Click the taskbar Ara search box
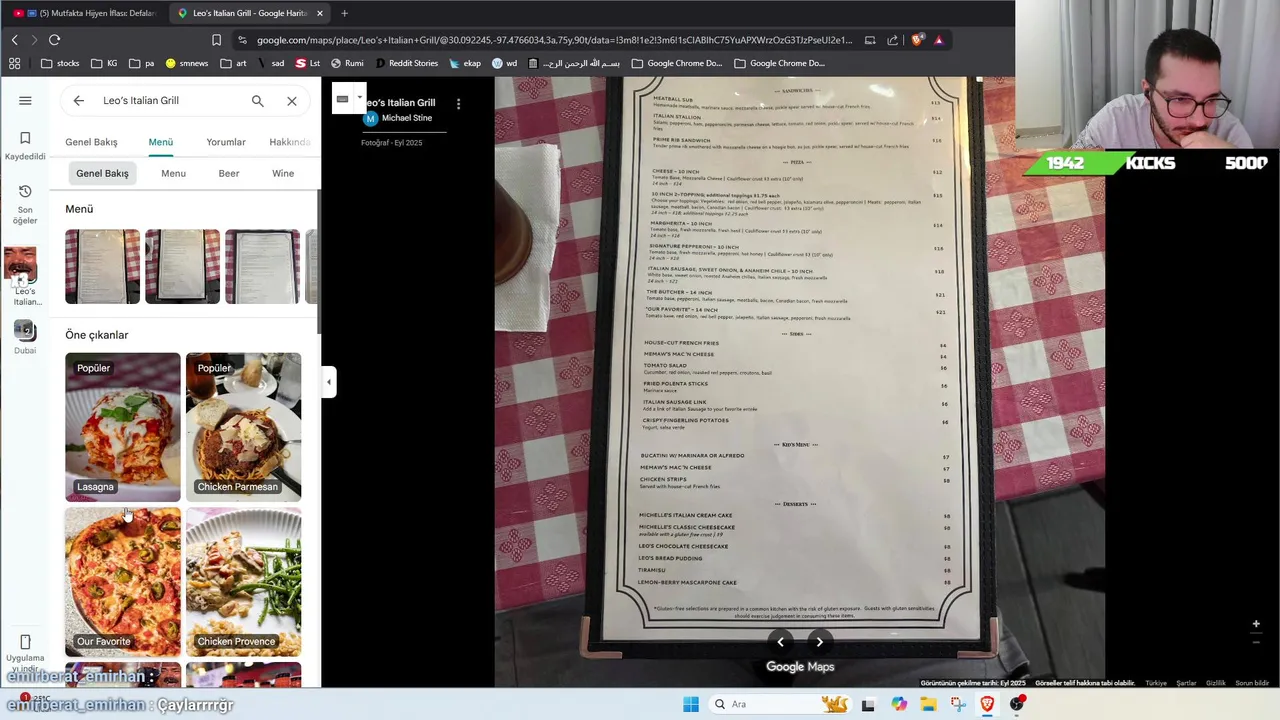The width and height of the screenshot is (1280, 720). [780, 704]
